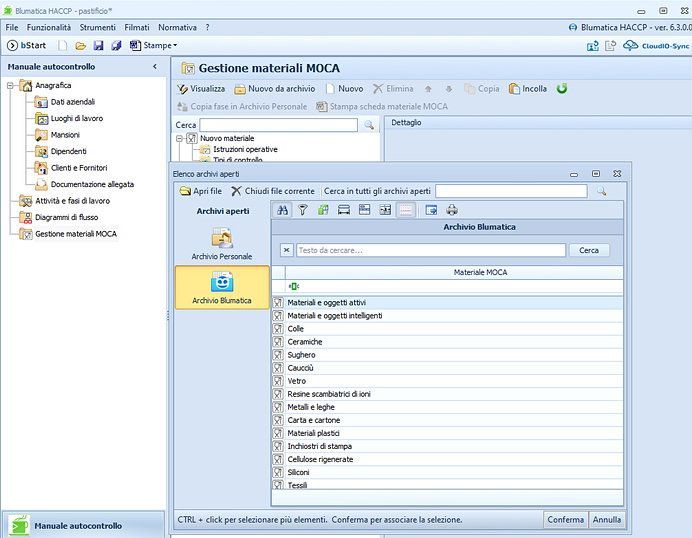Collapse the Manuale autocontrollo side panel
This screenshot has width=692, height=538.
(154, 66)
